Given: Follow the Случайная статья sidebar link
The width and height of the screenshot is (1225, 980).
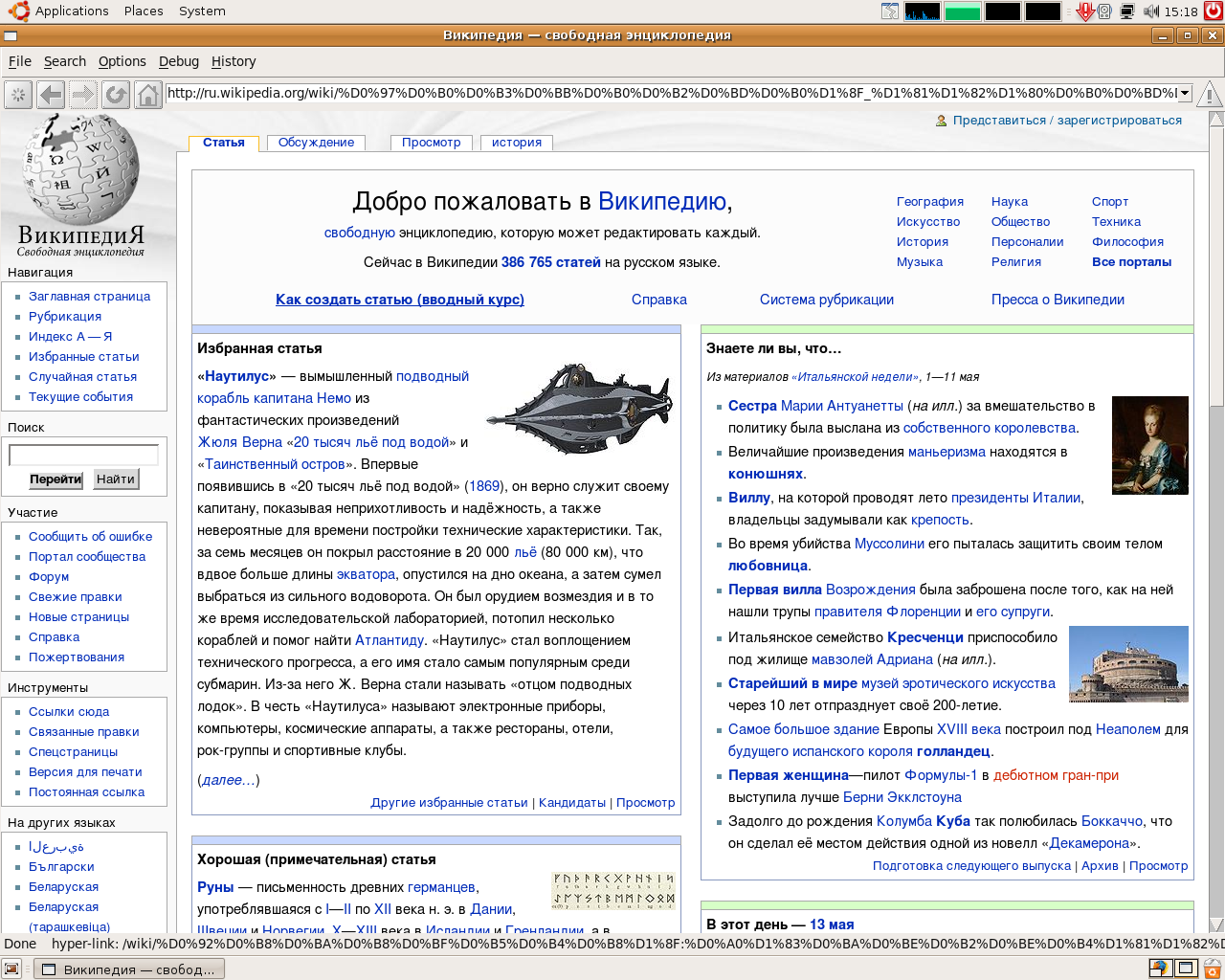Looking at the screenshot, I should [82, 377].
